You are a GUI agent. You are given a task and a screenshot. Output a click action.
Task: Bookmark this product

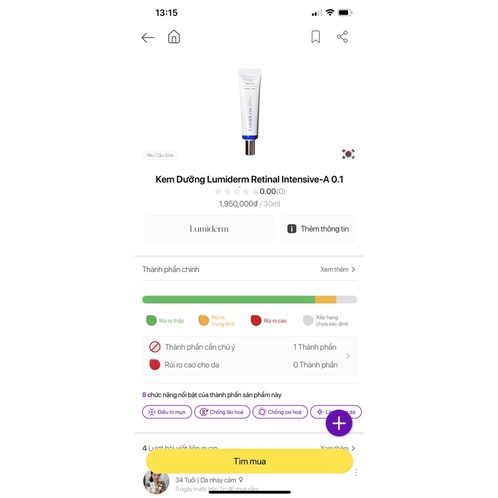[x=315, y=37]
